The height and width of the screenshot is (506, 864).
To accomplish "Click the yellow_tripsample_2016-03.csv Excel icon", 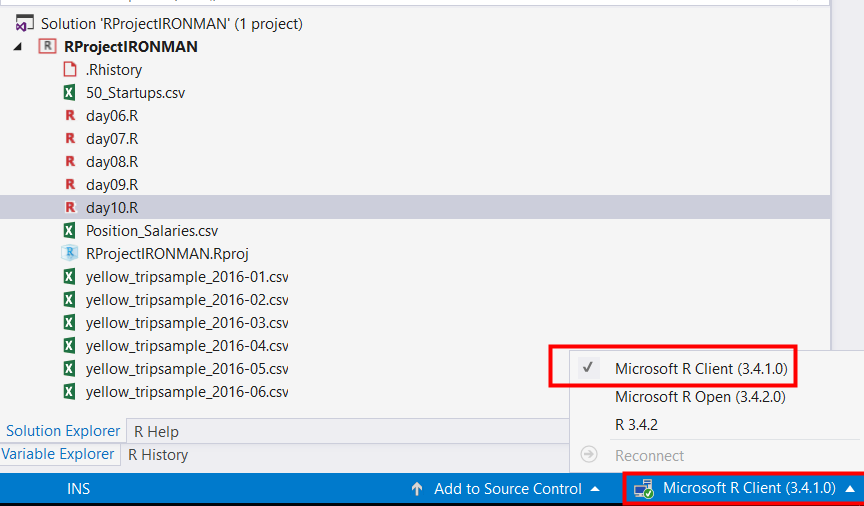I will click(69, 322).
